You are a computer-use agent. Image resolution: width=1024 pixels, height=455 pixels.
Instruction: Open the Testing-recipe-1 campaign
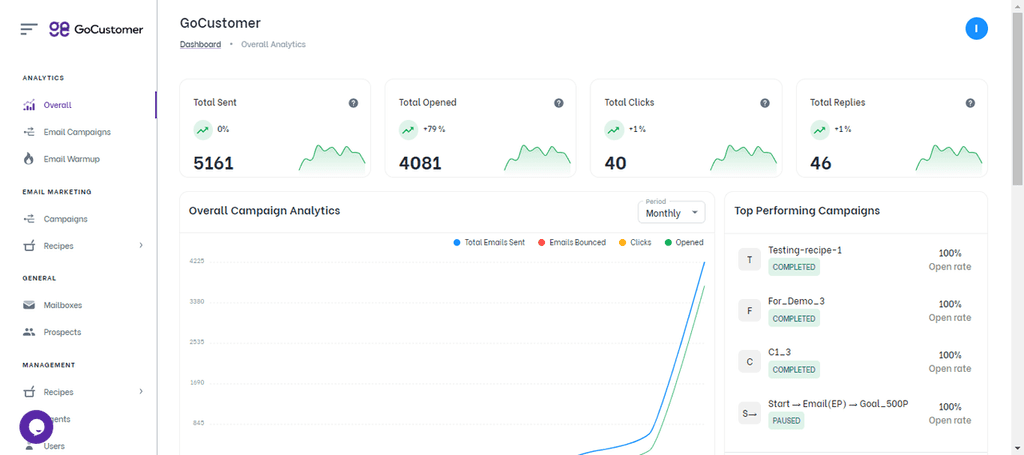click(x=805, y=250)
